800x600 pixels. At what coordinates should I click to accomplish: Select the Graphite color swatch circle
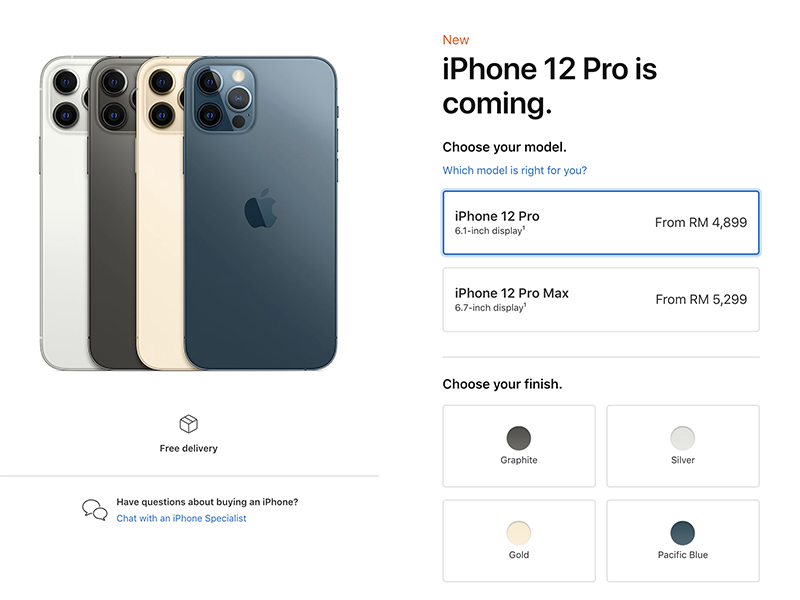tap(519, 438)
